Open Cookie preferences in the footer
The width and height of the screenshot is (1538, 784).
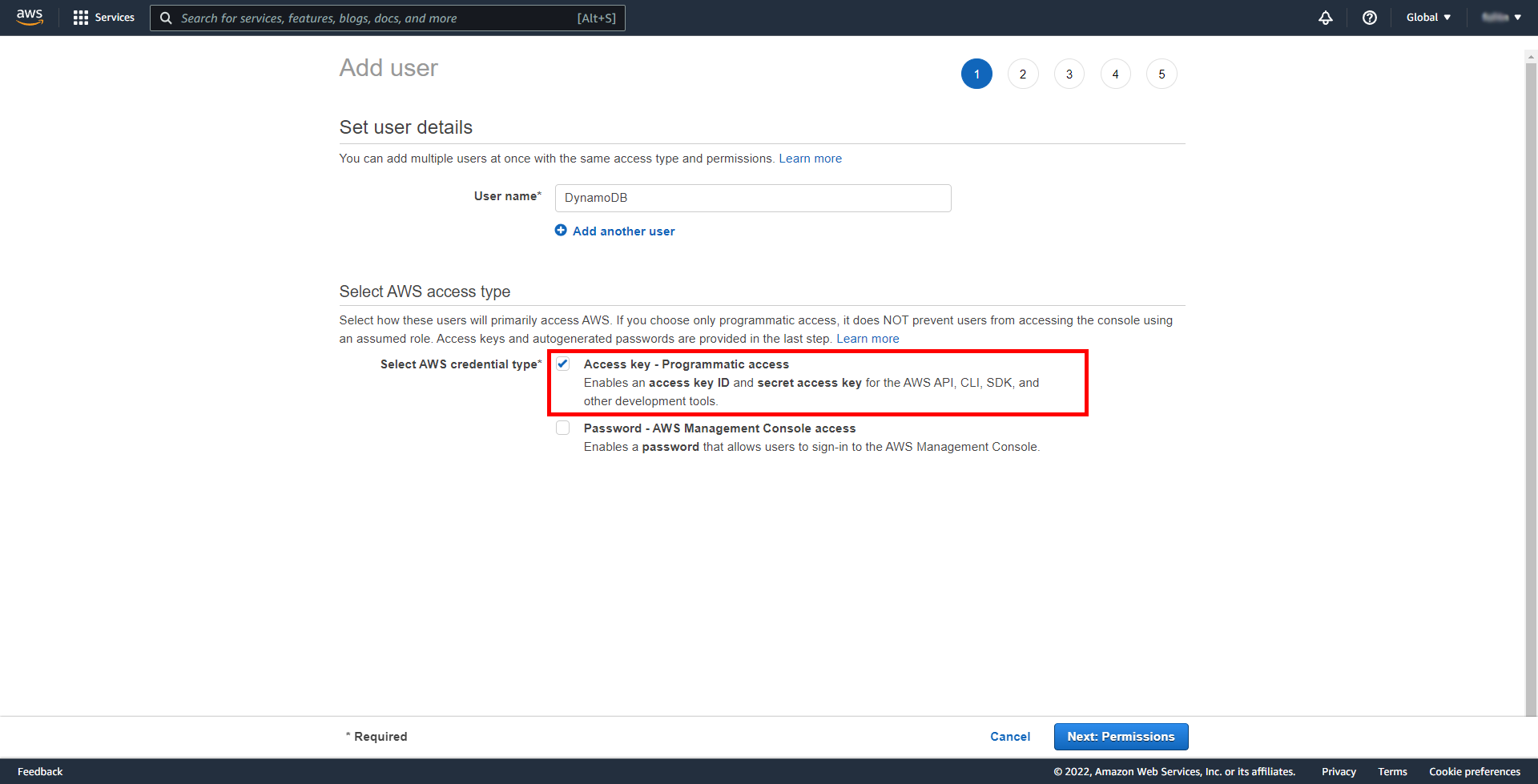1475,772
